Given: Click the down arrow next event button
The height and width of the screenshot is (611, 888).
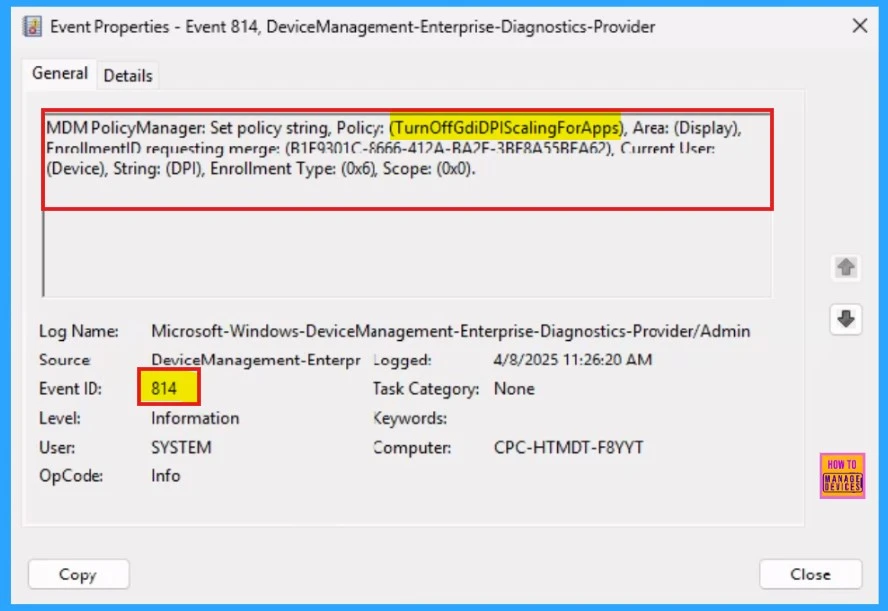Looking at the screenshot, I should tap(846, 319).
